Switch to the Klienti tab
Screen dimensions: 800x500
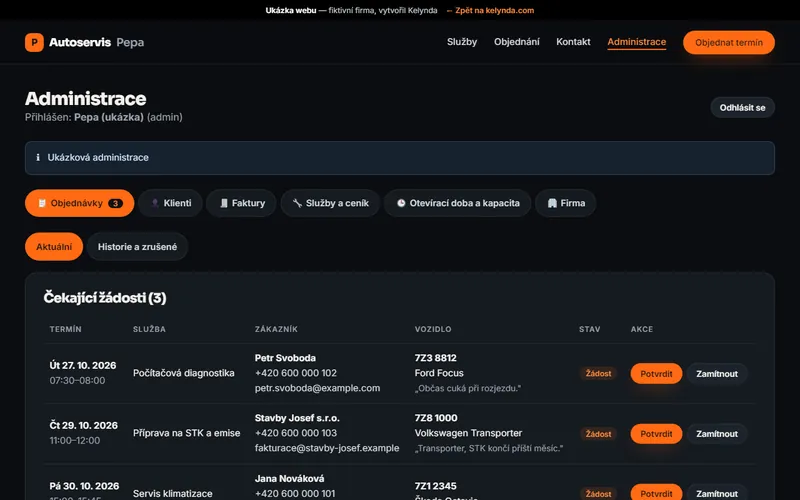(x=170, y=203)
